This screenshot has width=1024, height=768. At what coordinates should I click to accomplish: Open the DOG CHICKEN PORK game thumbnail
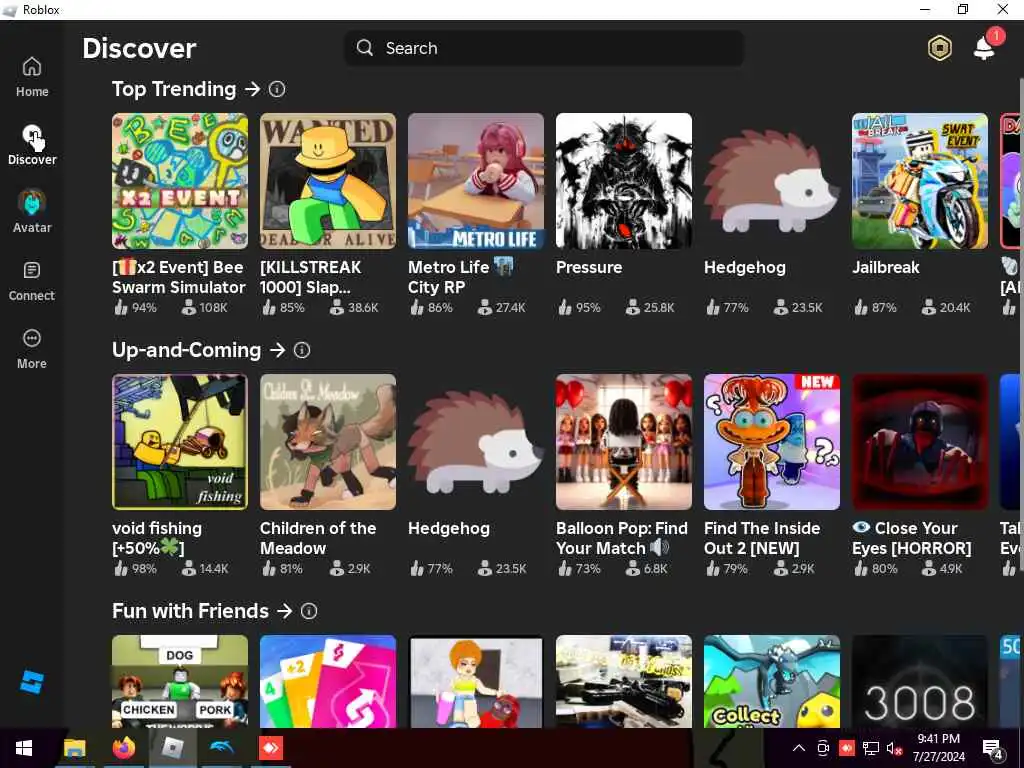coord(180,681)
